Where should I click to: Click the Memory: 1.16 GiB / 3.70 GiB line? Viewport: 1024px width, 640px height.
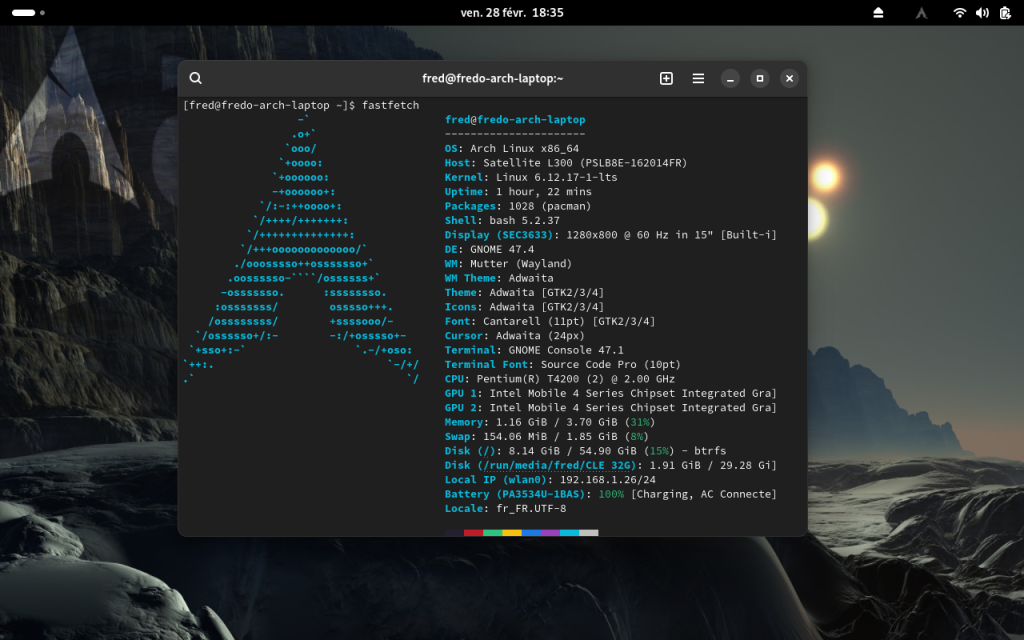point(550,421)
